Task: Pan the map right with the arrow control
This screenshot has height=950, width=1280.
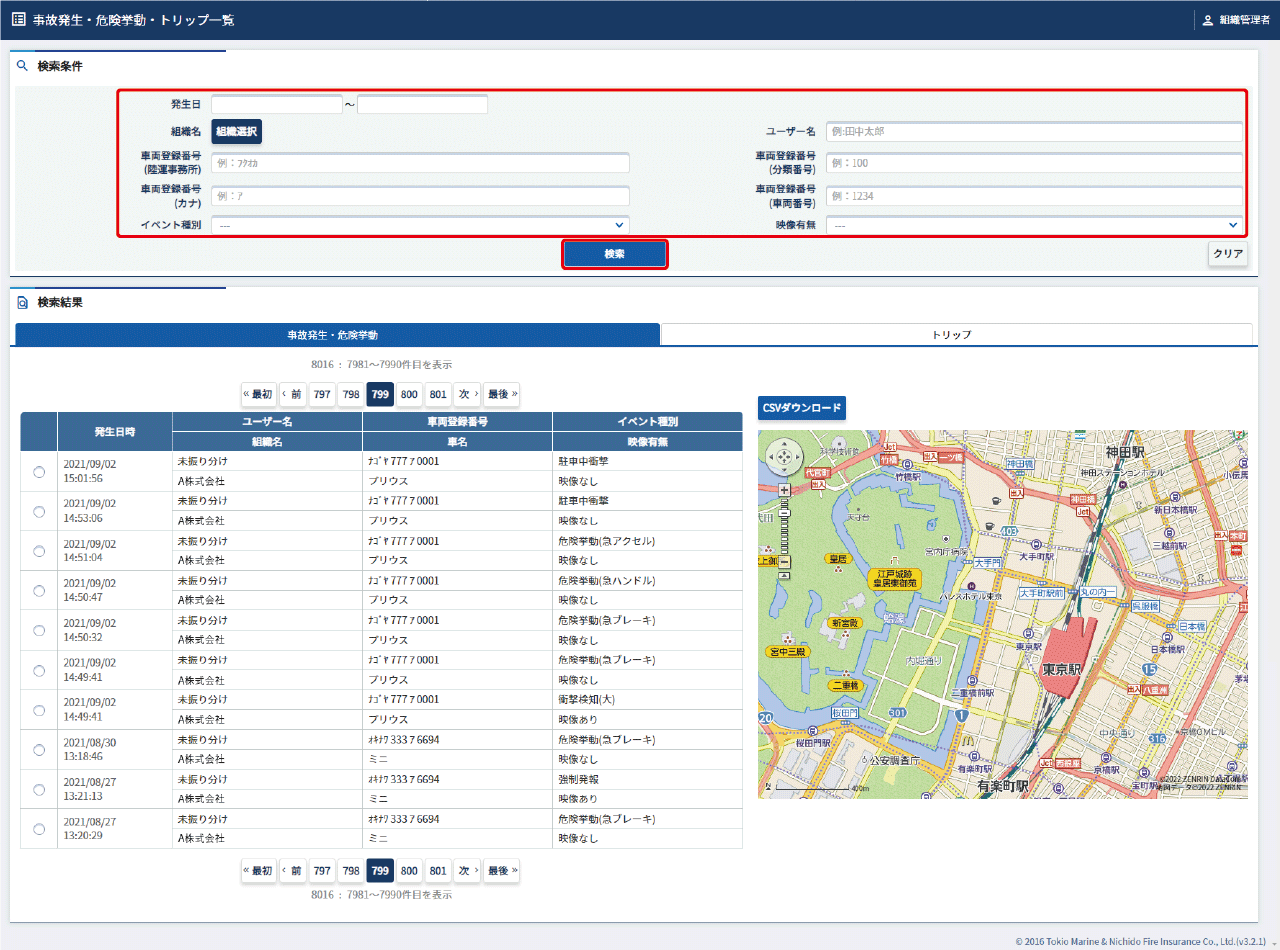Action: pos(796,458)
